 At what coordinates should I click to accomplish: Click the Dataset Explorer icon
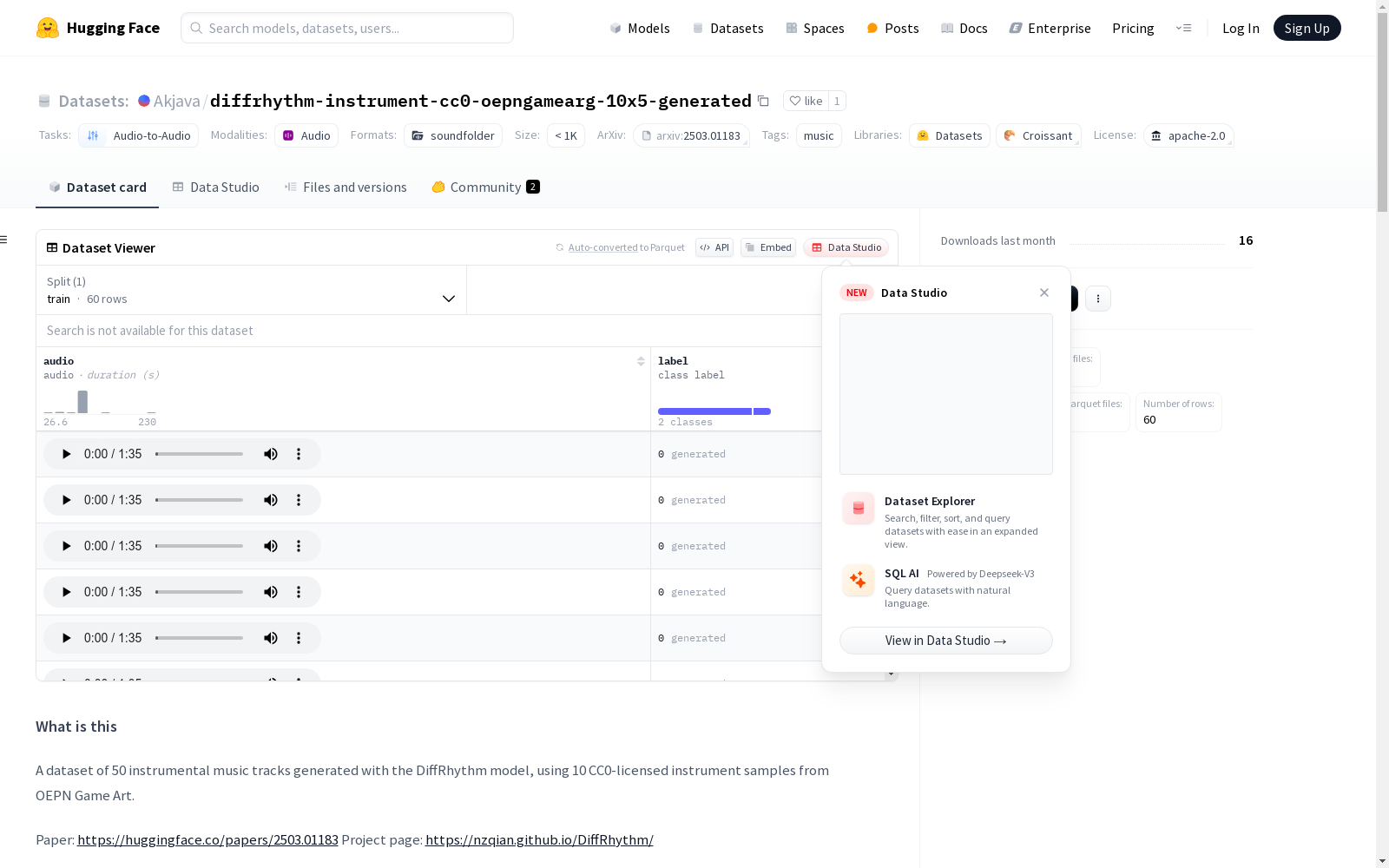(859, 509)
